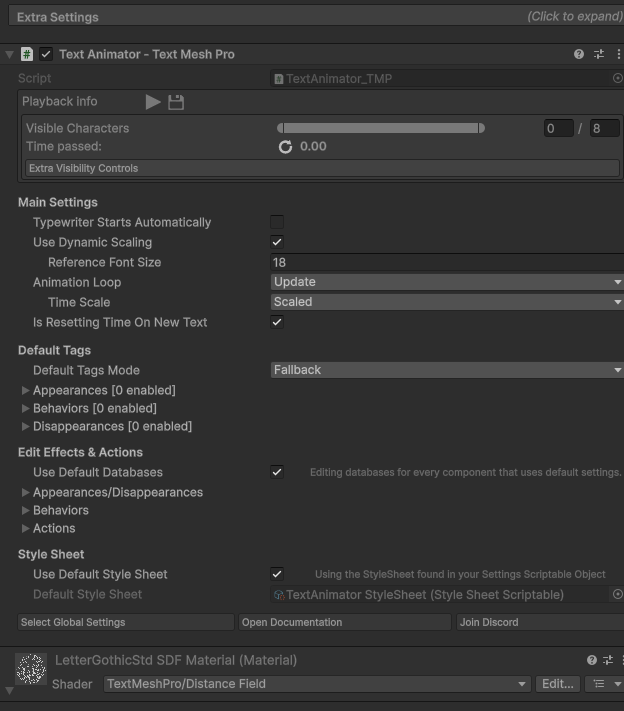624x711 pixels.
Task: Click LetterGothicStd SDF Material title
Action: [176, 660]
